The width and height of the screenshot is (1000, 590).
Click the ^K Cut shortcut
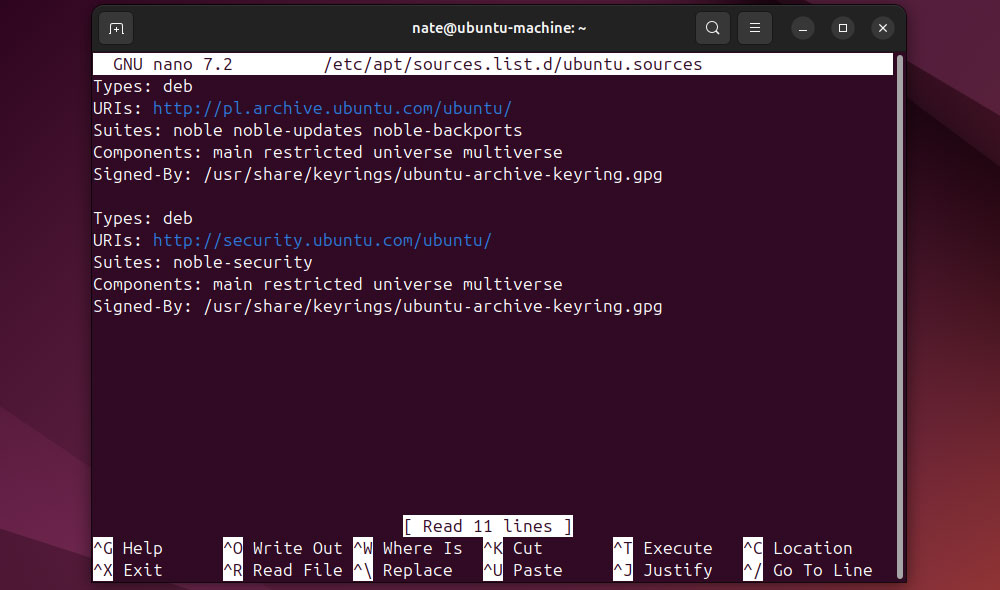tap(513, 549)
